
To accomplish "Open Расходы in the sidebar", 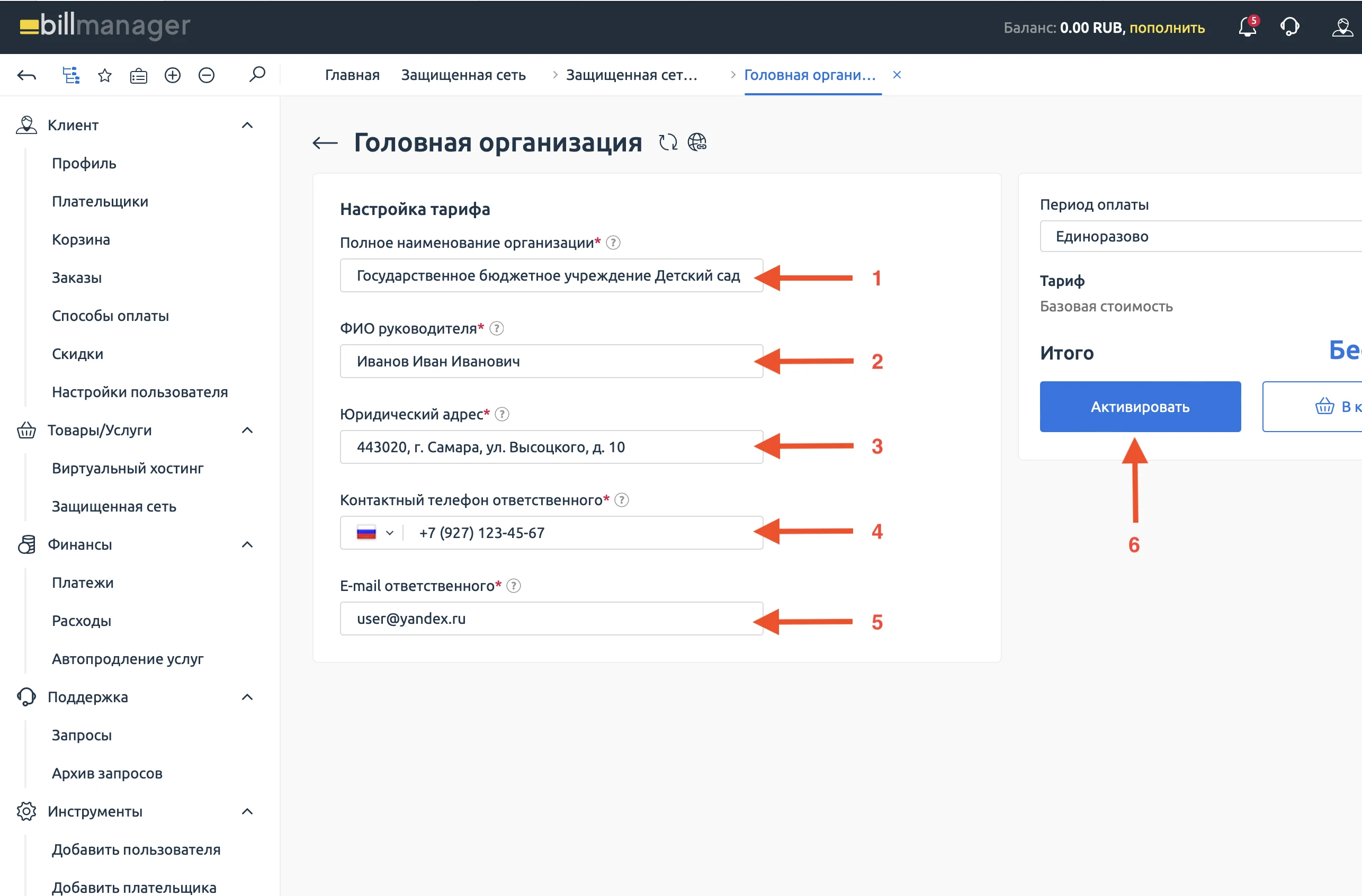I will [x=82, y=621].
